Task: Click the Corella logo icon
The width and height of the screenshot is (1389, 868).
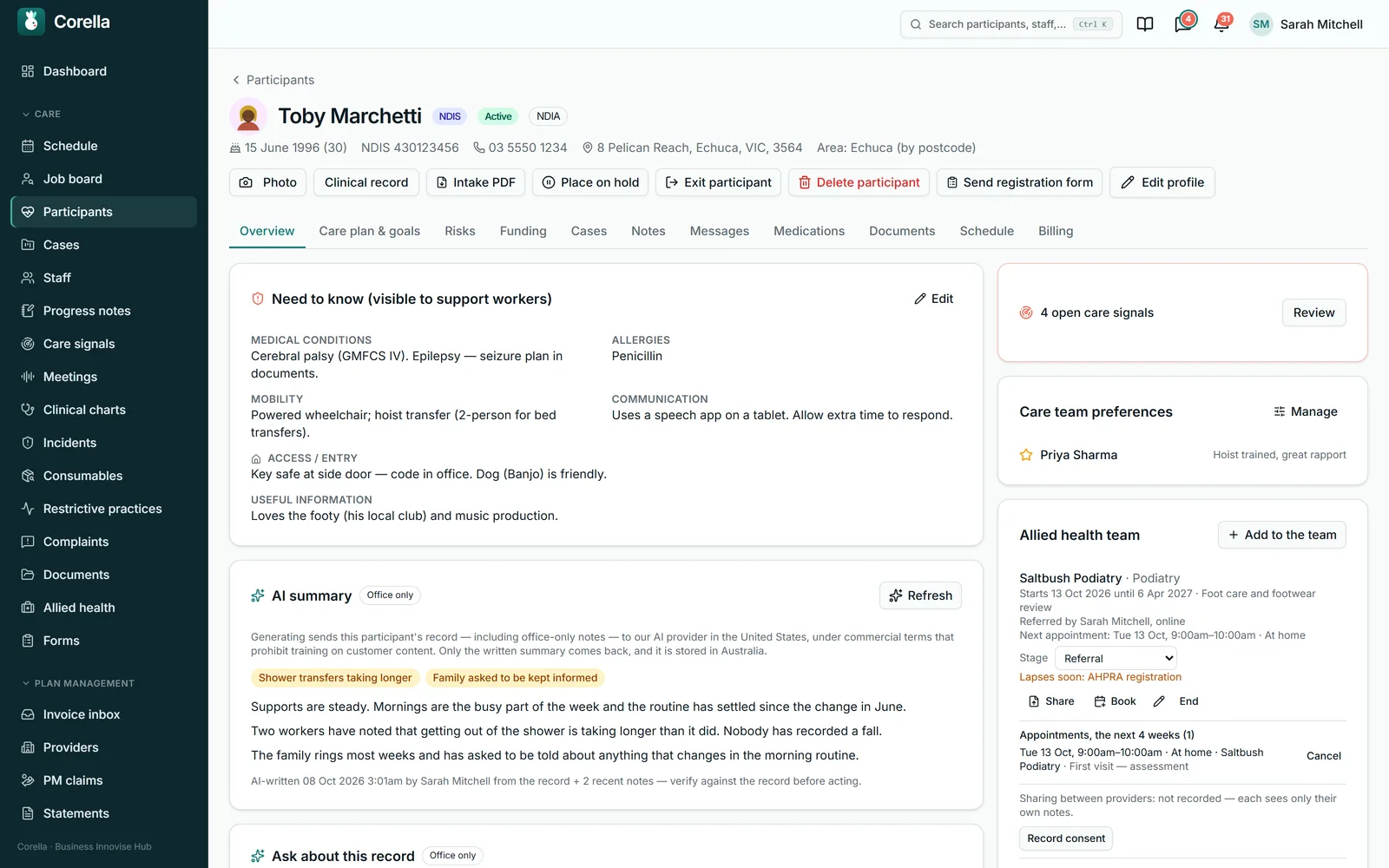Action: 31,22
